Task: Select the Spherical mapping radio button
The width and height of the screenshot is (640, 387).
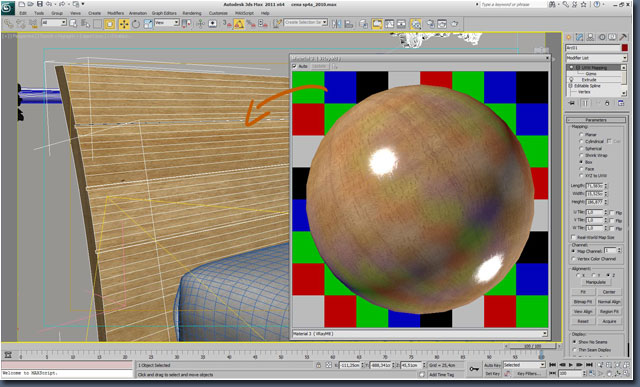Action: pos(581,149)
